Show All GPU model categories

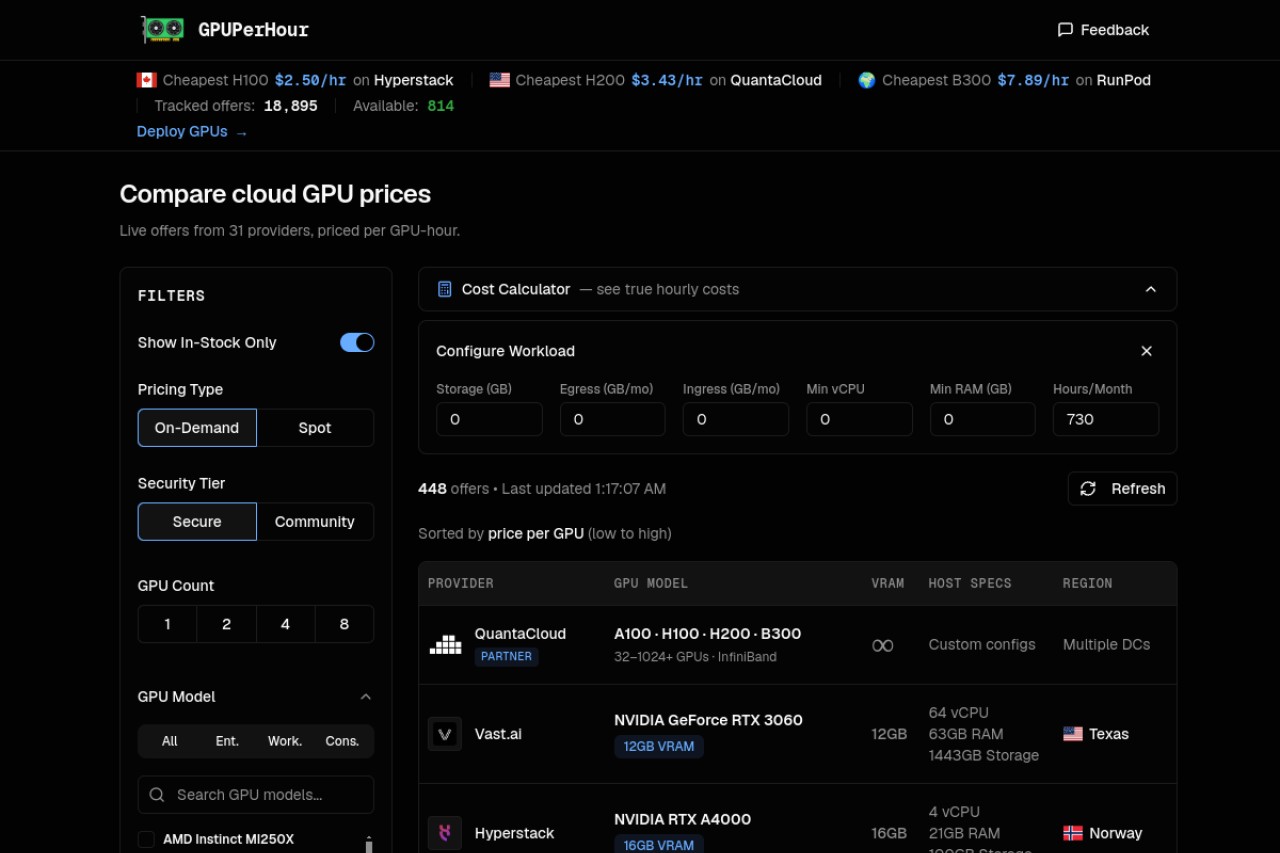click(x=170, y=741)
